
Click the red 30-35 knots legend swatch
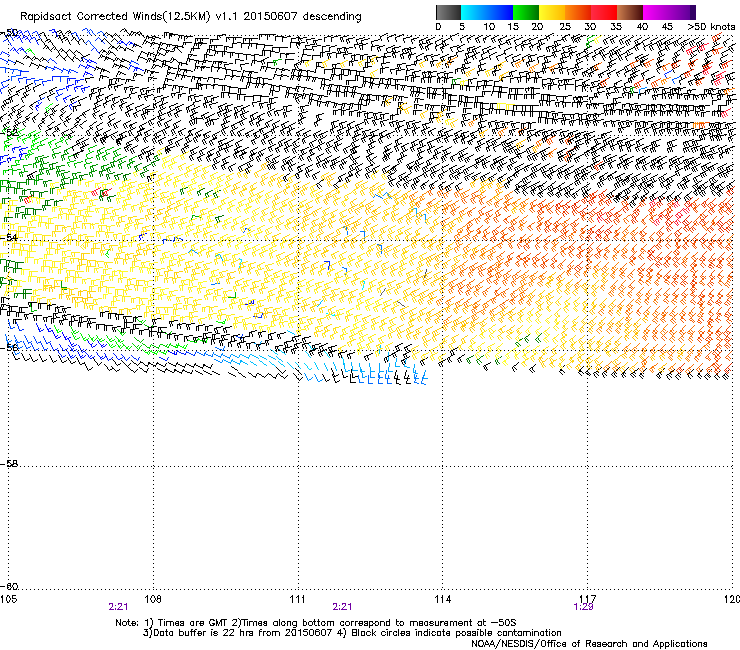(x=604, y=12)
